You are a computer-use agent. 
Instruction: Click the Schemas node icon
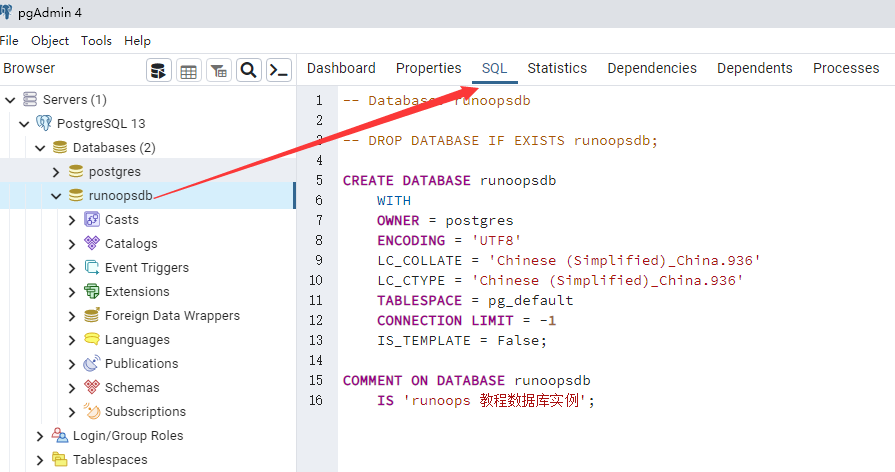point(92,388)
